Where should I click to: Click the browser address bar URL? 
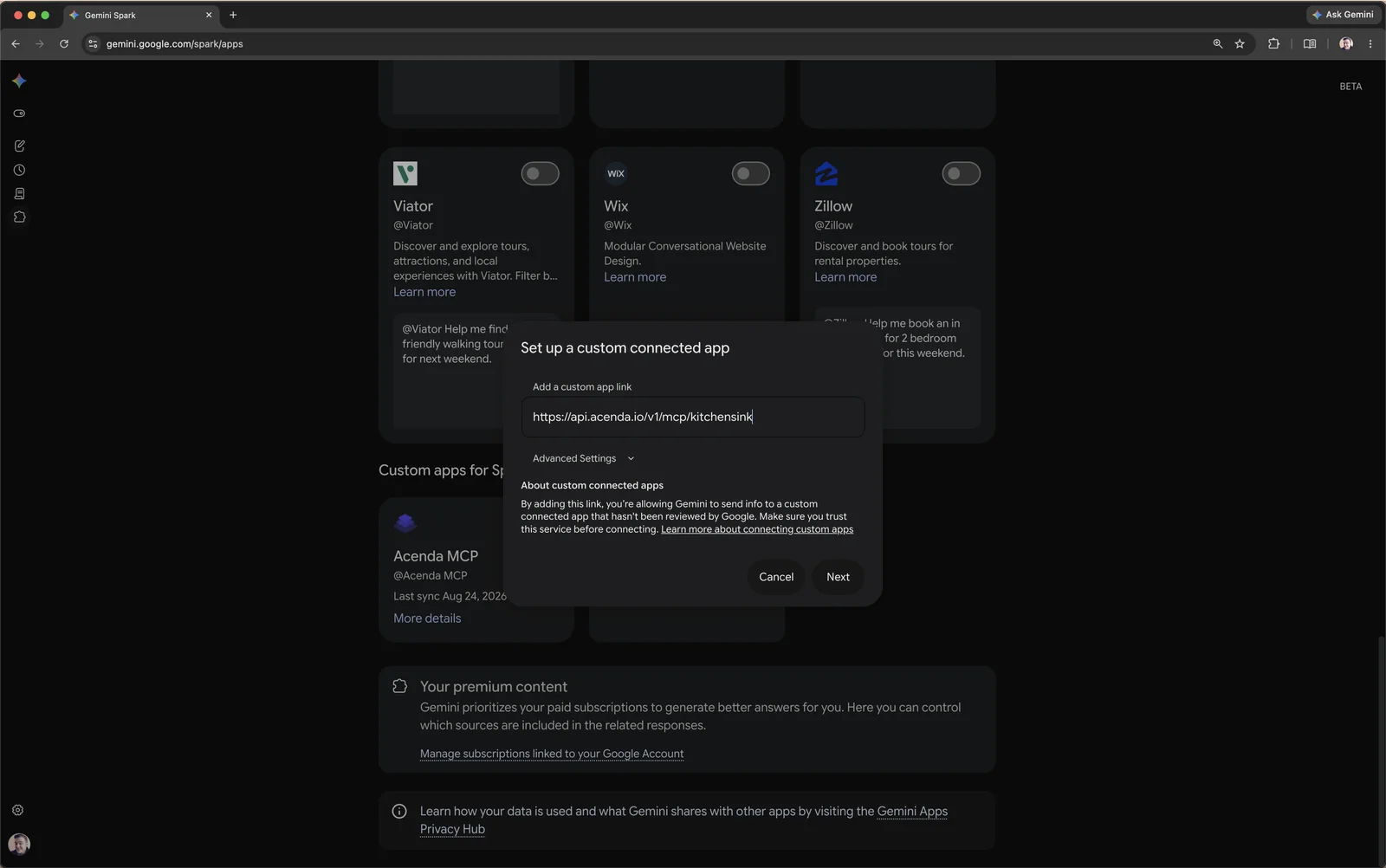(x=174, y=43)
